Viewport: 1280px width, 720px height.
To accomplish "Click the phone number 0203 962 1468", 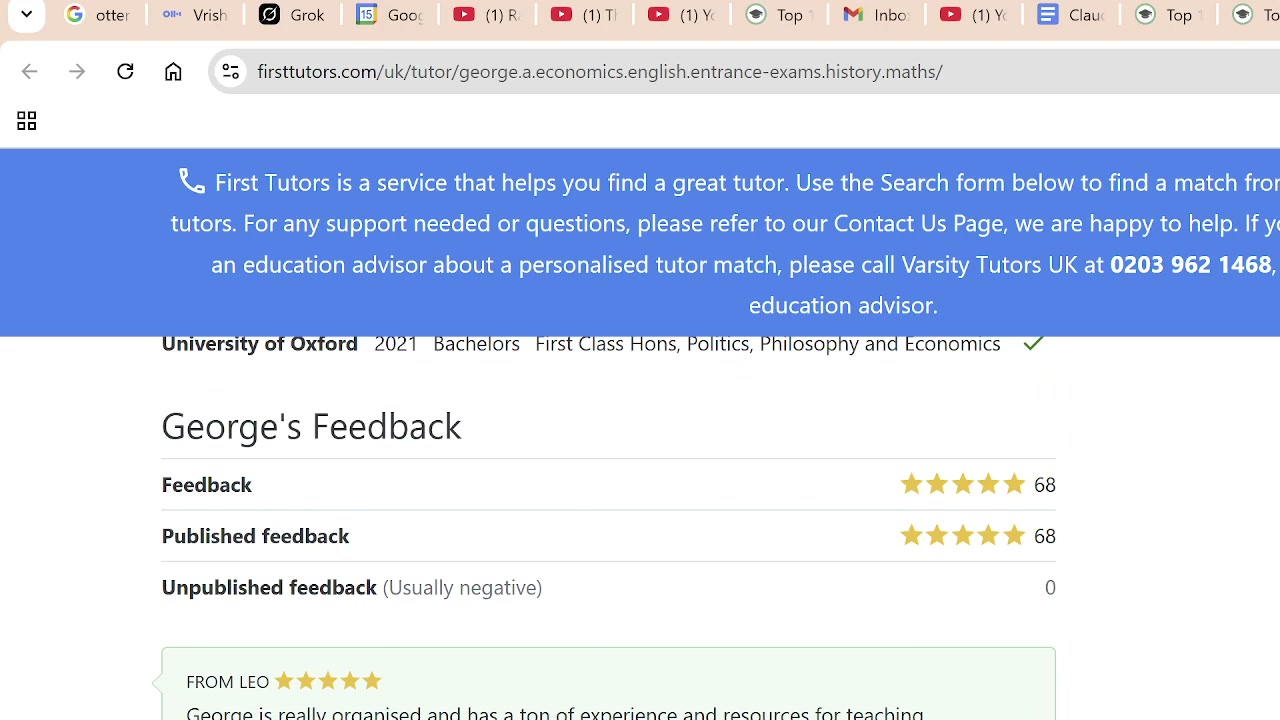I will [x=1190, y=264].
